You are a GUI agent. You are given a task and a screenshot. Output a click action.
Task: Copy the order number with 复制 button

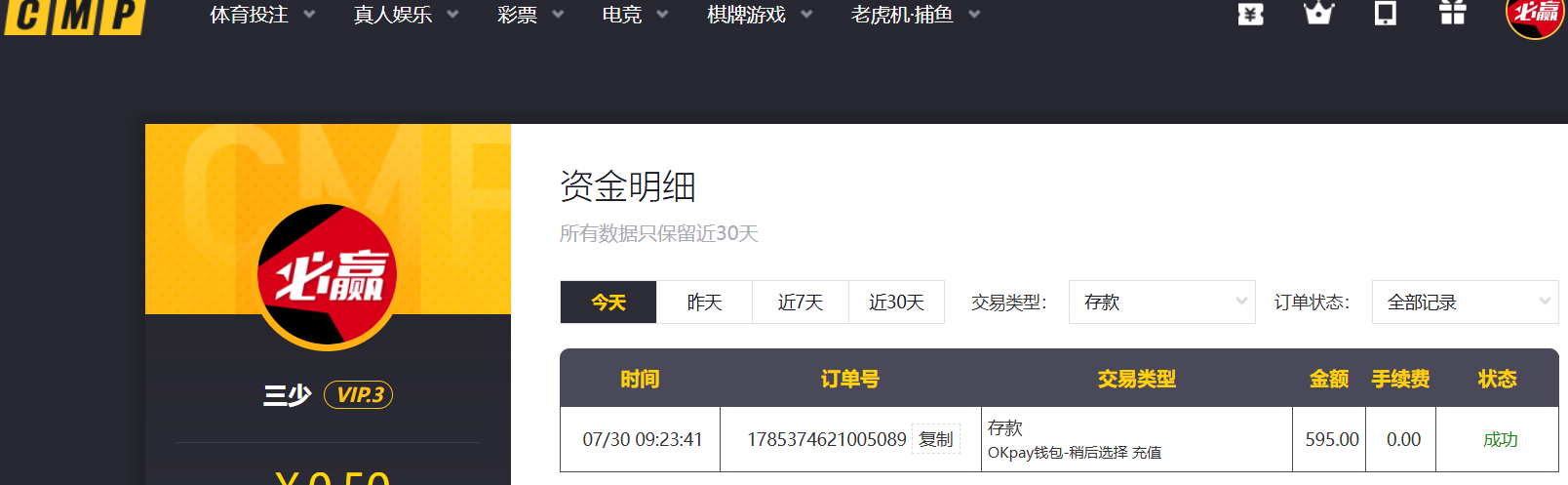pyautogui.click(x=936, y=439)
